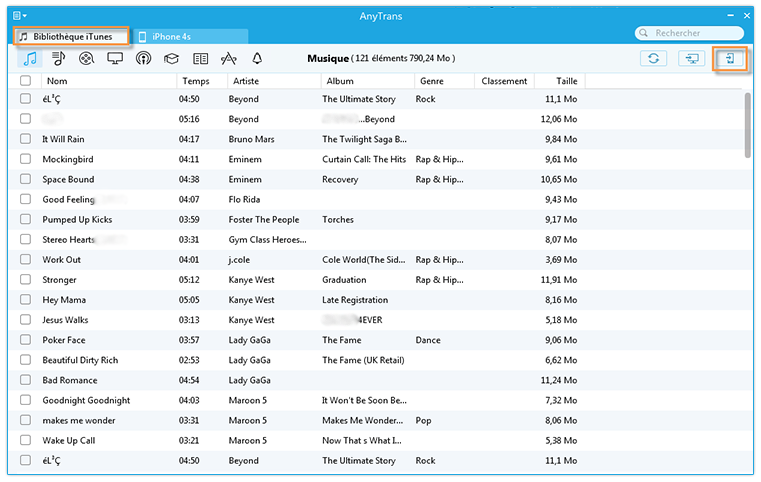The height and width of the screenshot is (482, 761).
Task: Open the AnyTrans menu icon in title bar
Action: coord(19,16)
